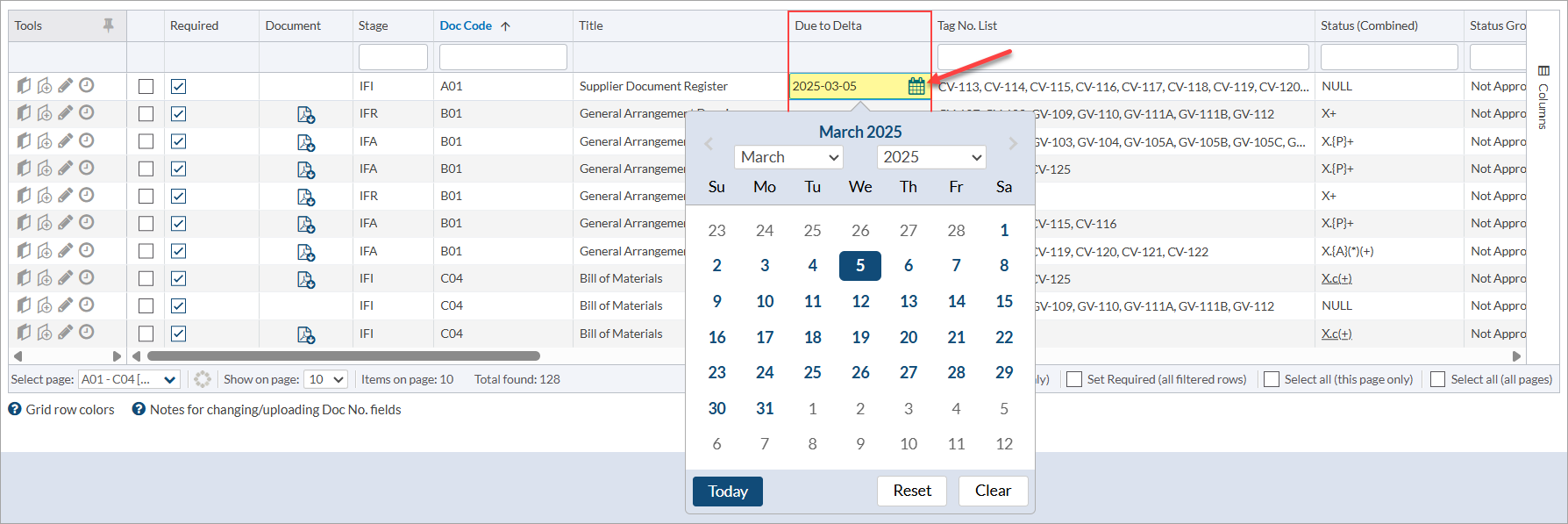Uncheck Required checkbox in the GV-103 row

[178, 141]
